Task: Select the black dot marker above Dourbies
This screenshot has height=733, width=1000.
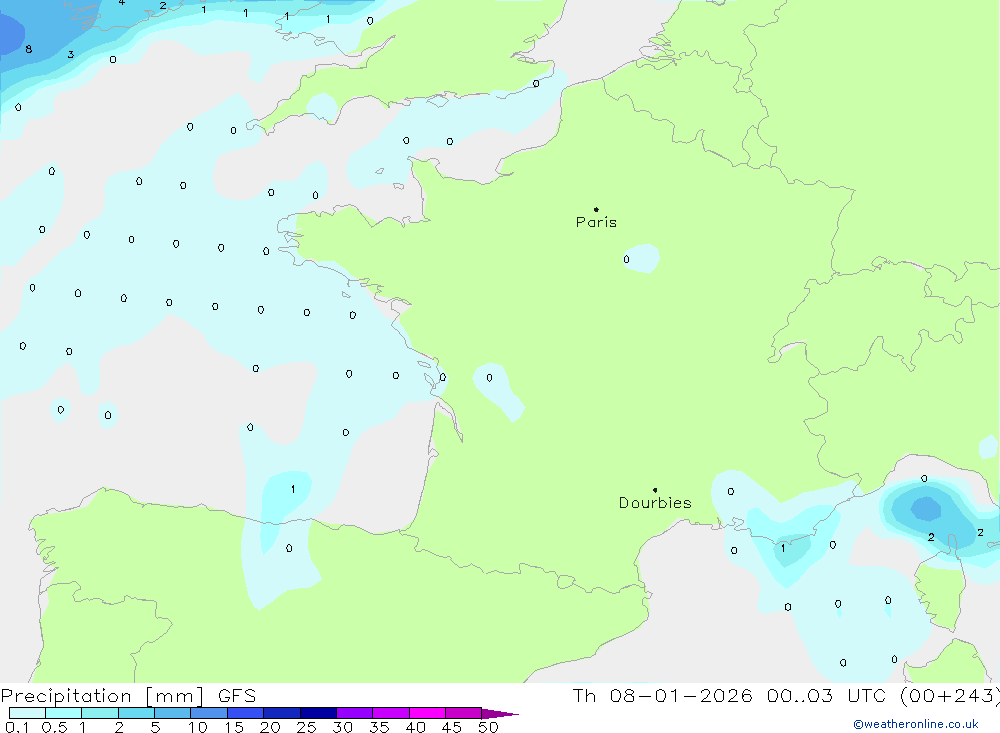Action: (x=655, y=490)
